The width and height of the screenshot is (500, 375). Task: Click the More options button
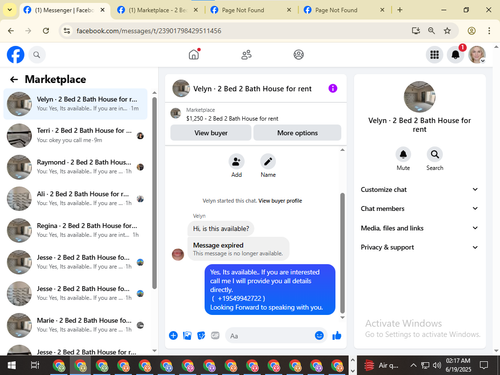click(x=297, y=133)
